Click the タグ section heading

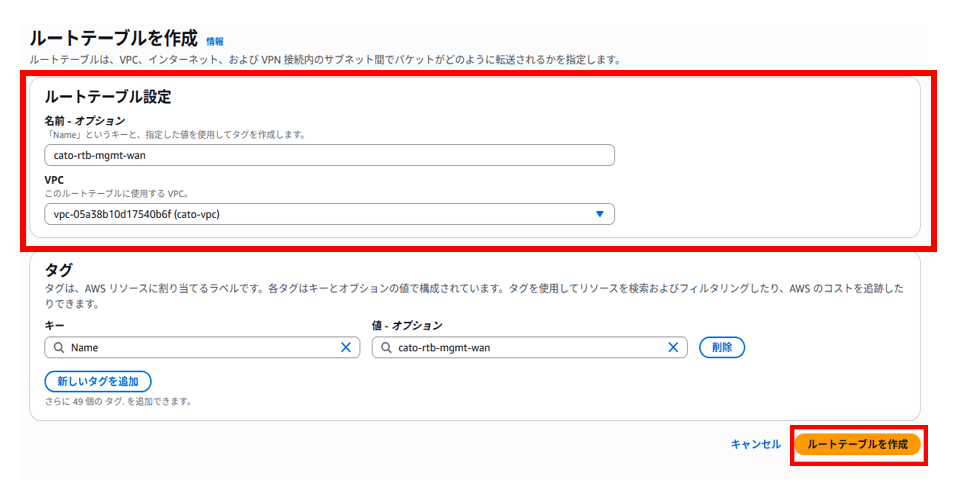58,270
